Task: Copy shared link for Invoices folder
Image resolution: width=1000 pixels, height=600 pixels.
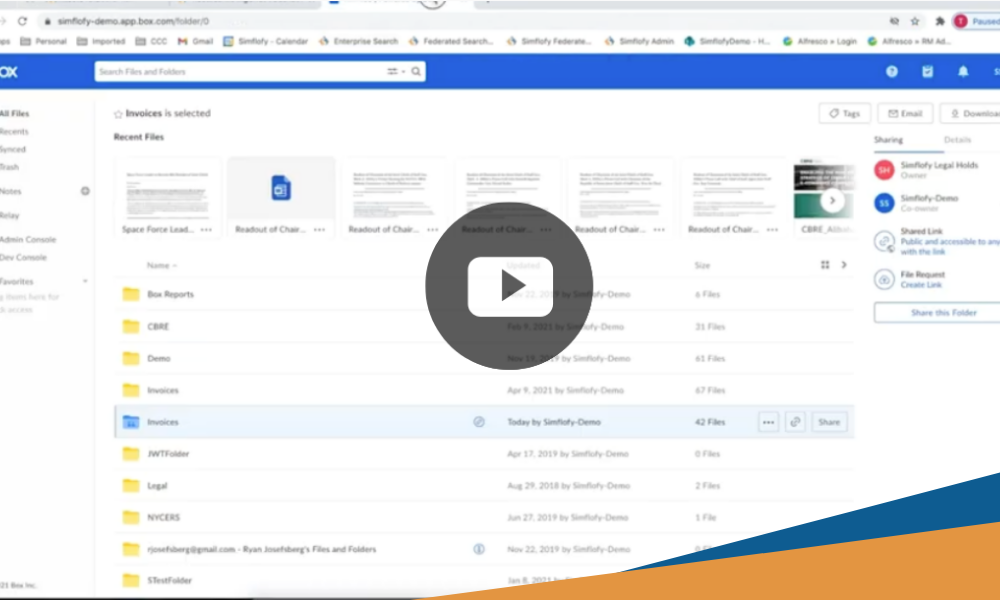Action: click(x=795, y=422)
